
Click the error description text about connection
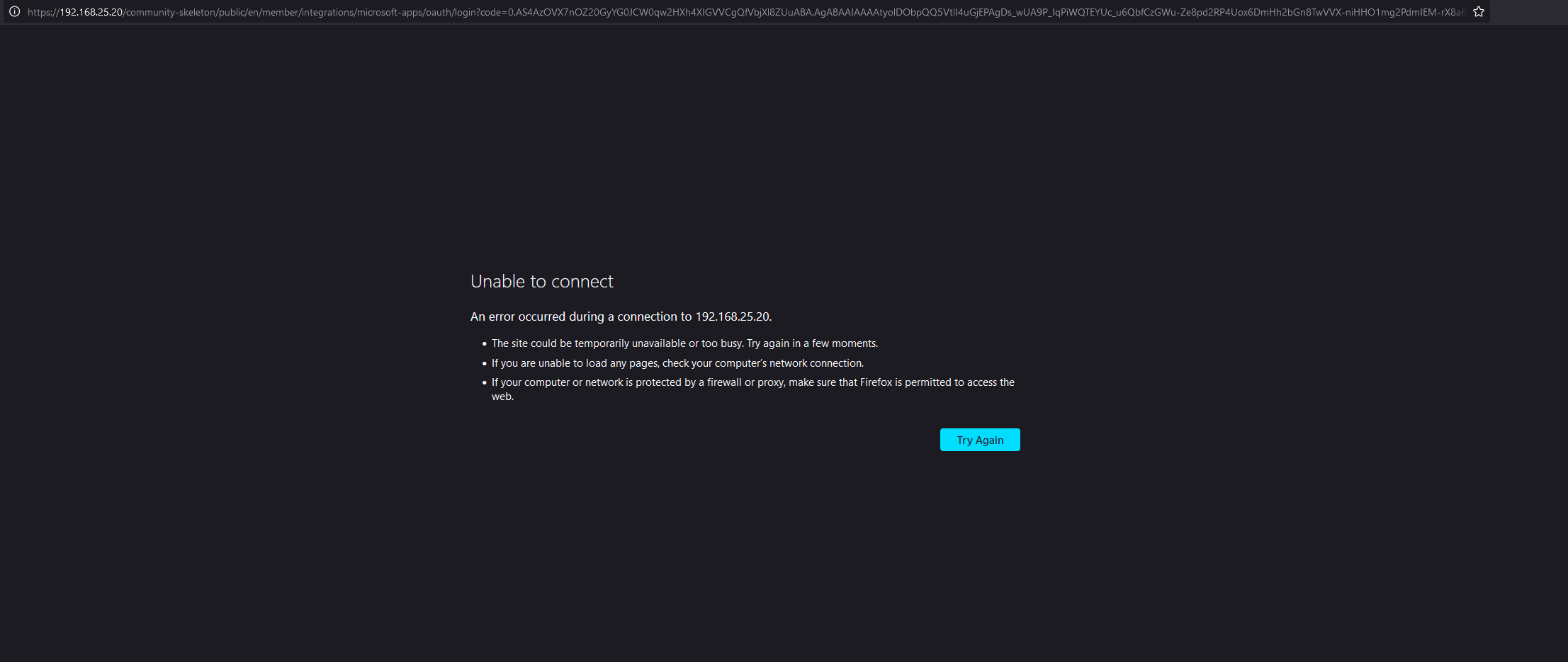tap(621, 316)
